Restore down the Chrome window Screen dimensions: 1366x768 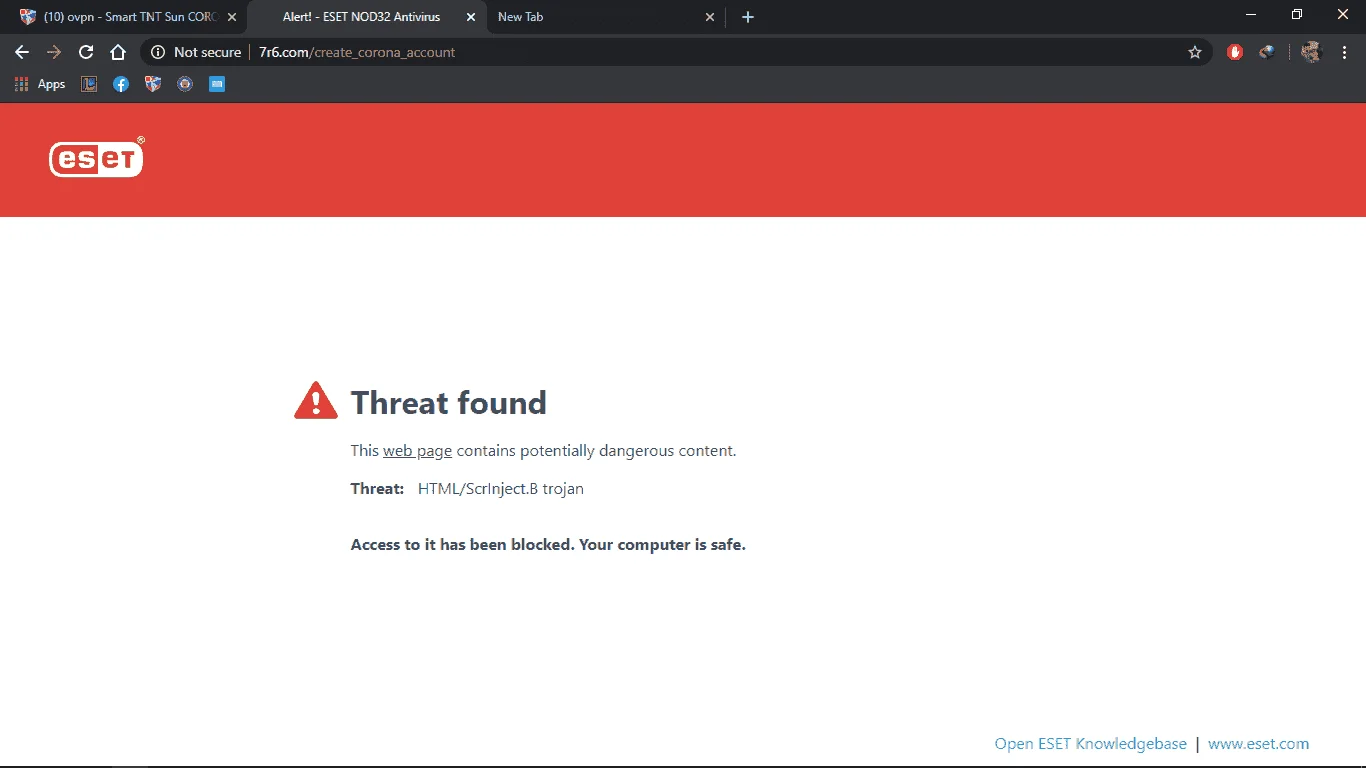click(1296, 14)
